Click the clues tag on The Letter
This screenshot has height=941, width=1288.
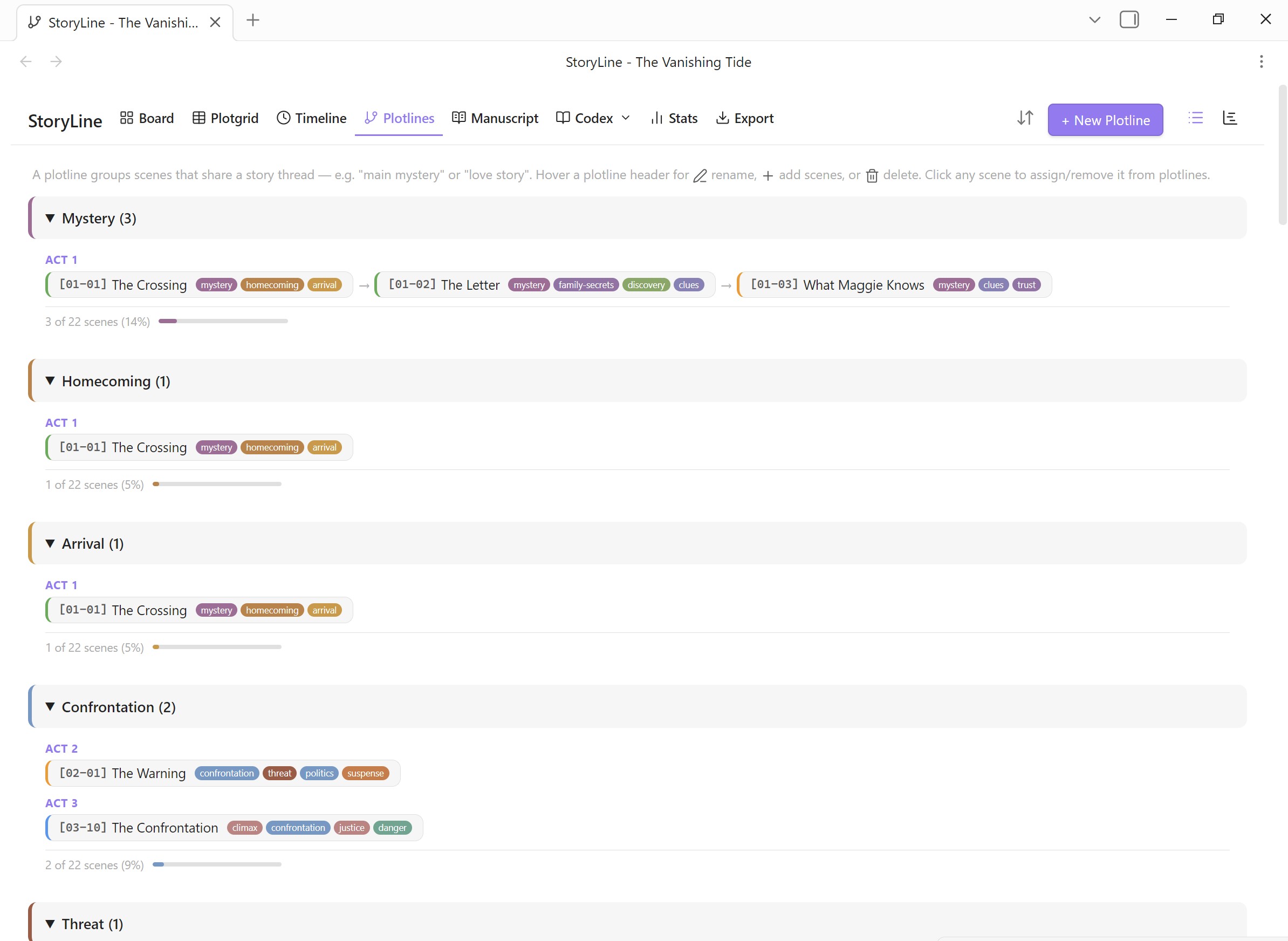point(688,285)
